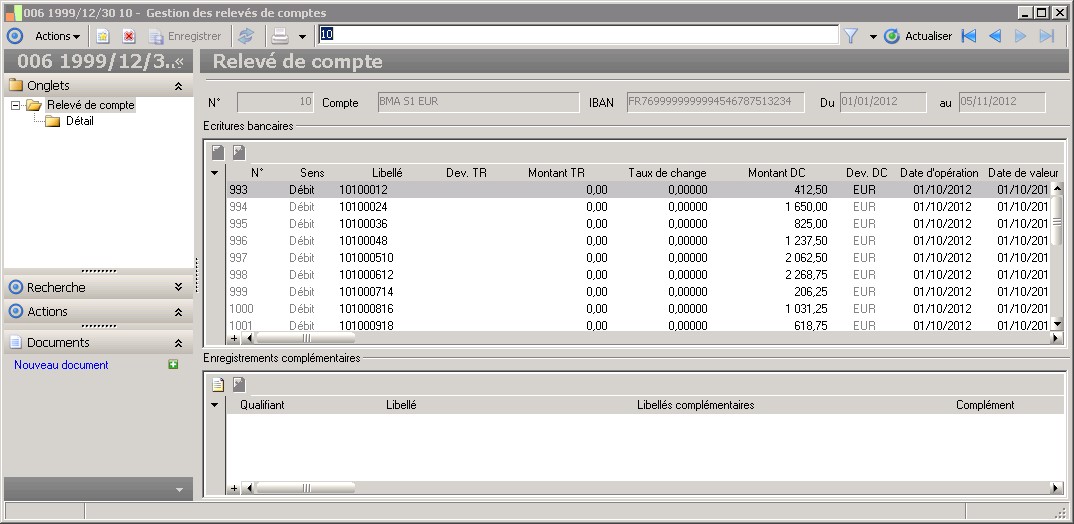Expand the Recherche panel

(x=178, y=287)
